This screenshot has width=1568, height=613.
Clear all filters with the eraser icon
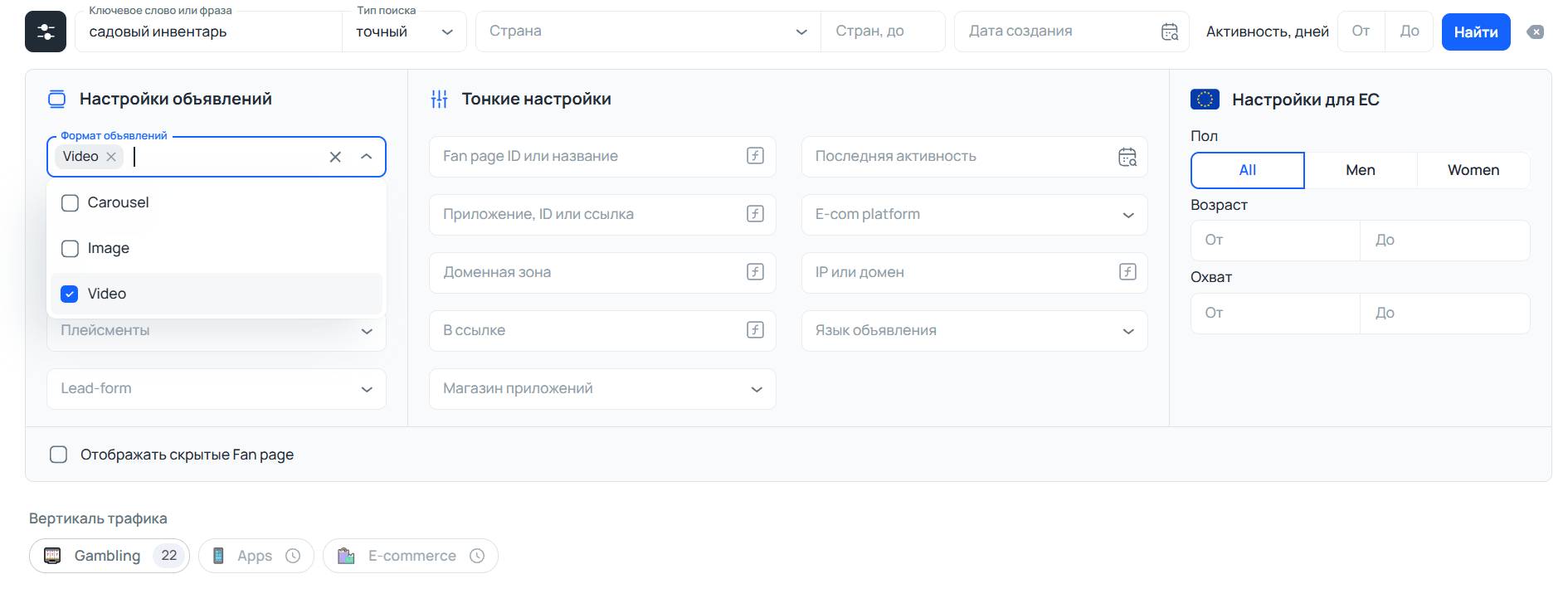(1536, 32)
